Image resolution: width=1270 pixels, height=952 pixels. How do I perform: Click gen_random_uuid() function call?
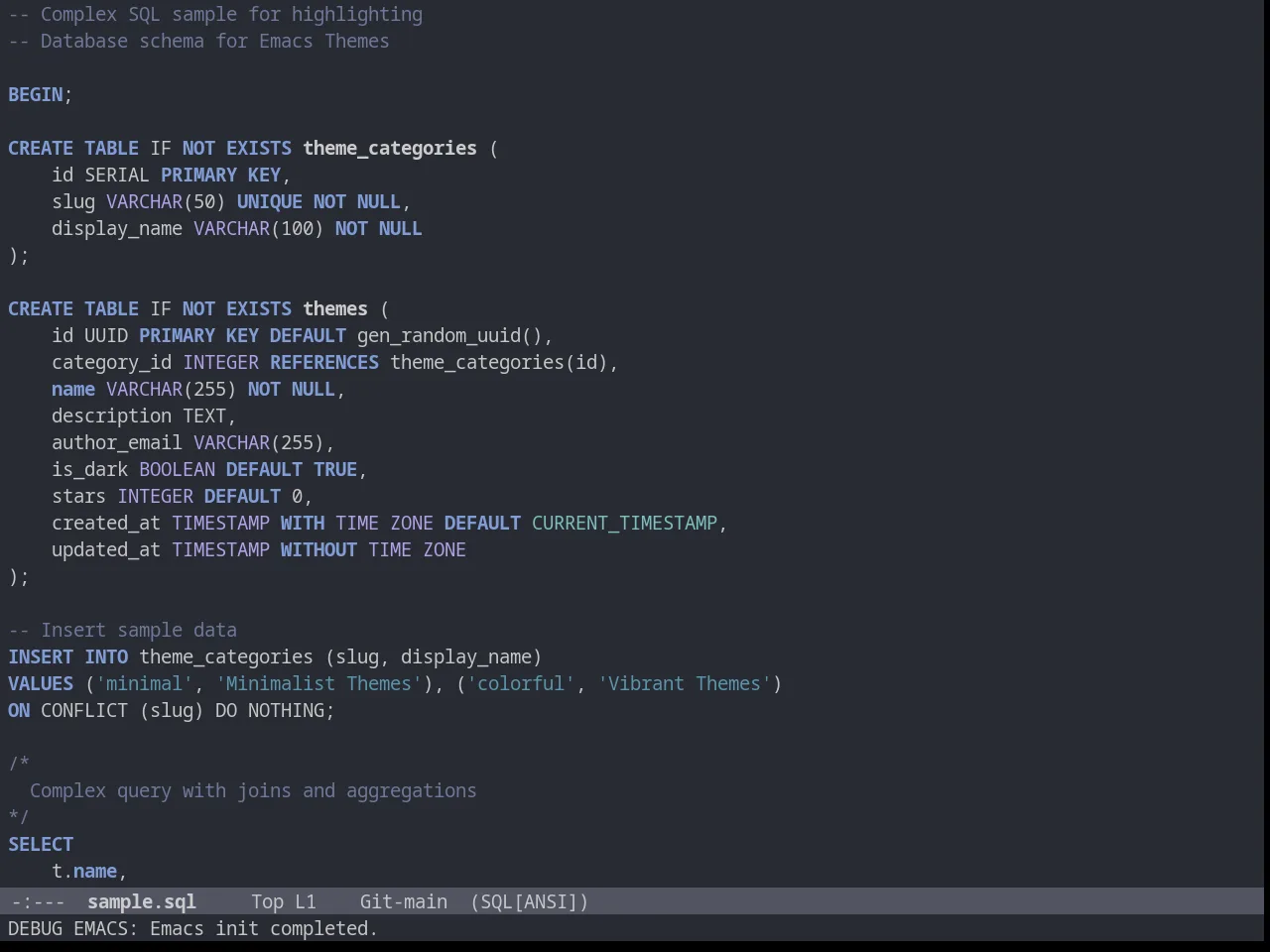pyautogui.click(x=449, y=335)
